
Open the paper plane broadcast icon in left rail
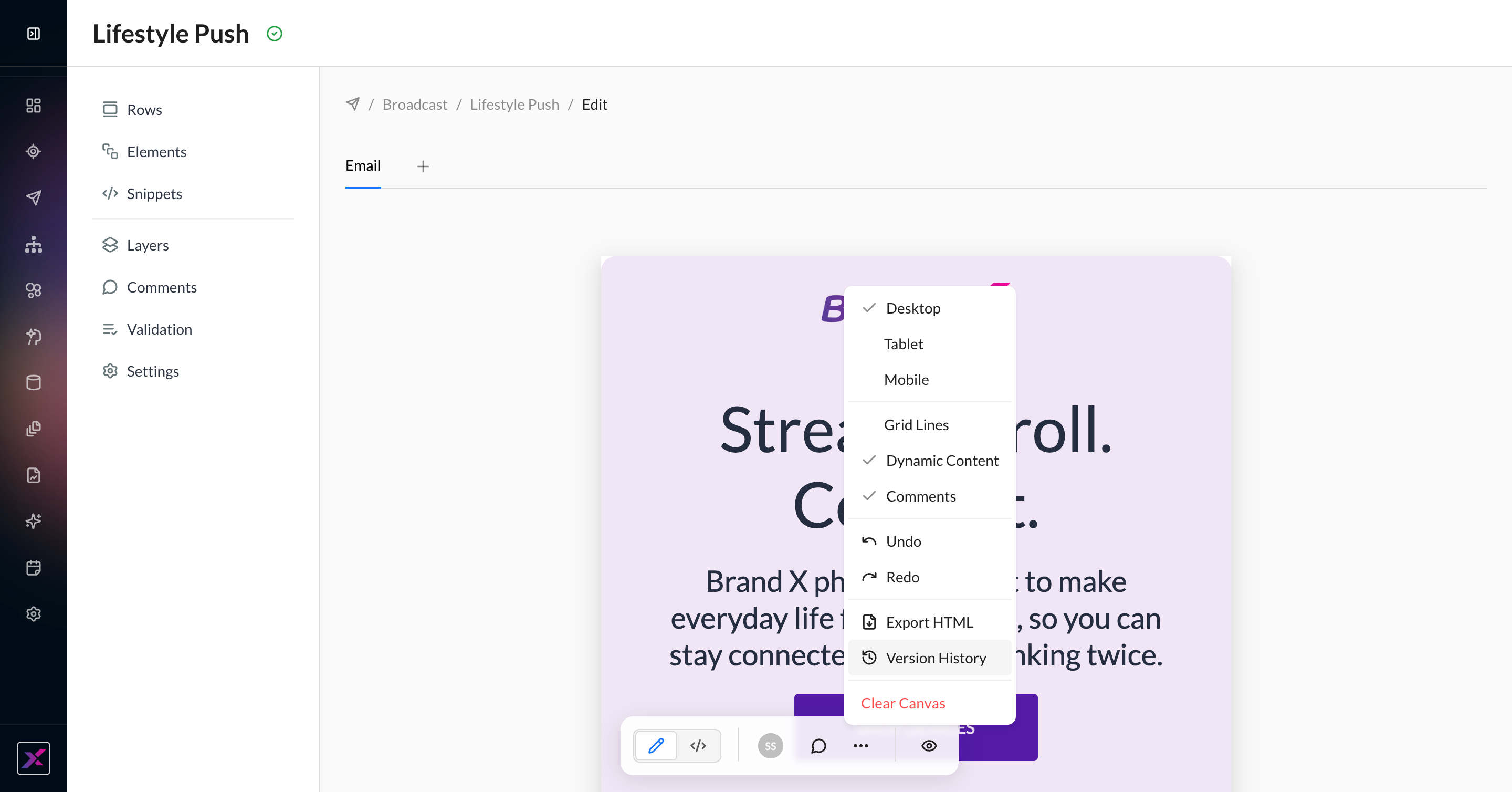34,198
